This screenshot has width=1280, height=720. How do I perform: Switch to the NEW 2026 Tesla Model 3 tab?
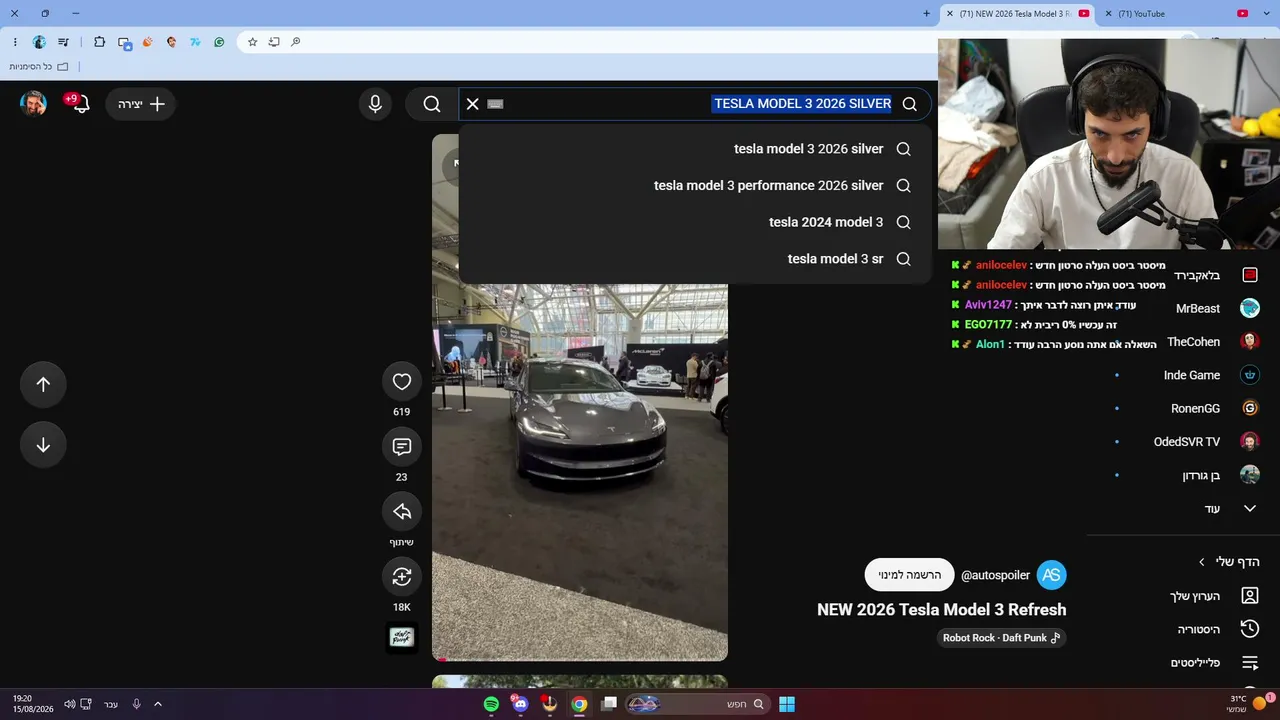pyautogui.click(x=1018, y=14)
